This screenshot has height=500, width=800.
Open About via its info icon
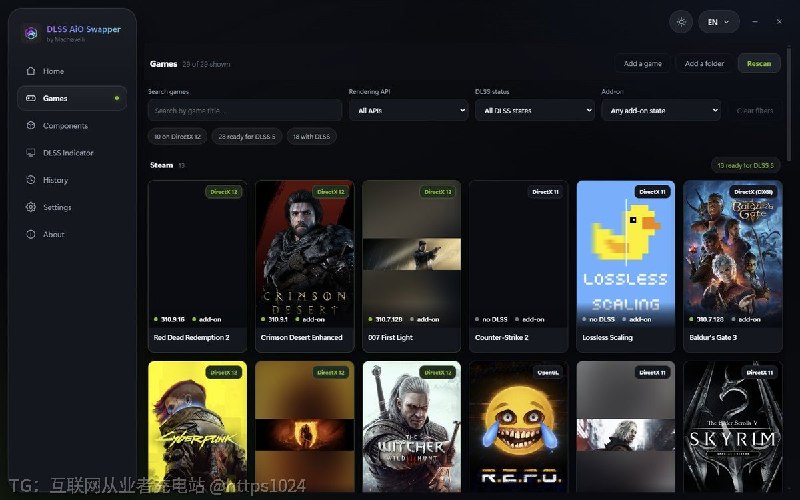[31, 234]
